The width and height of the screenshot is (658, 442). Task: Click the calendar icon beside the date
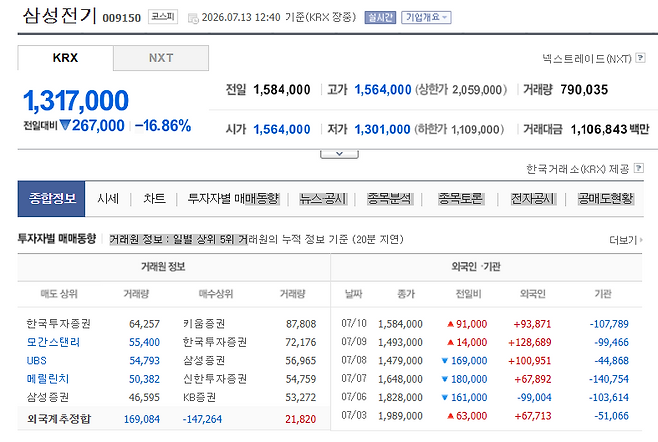(x=193, y=18)
